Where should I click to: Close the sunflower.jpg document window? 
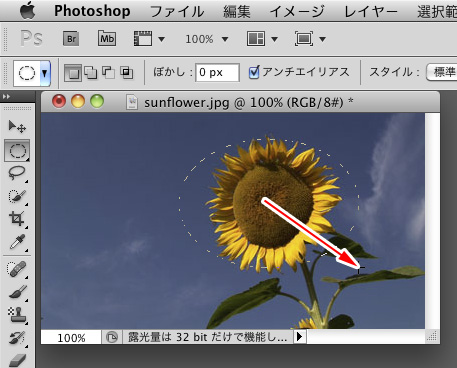click(x=59, y=101)
